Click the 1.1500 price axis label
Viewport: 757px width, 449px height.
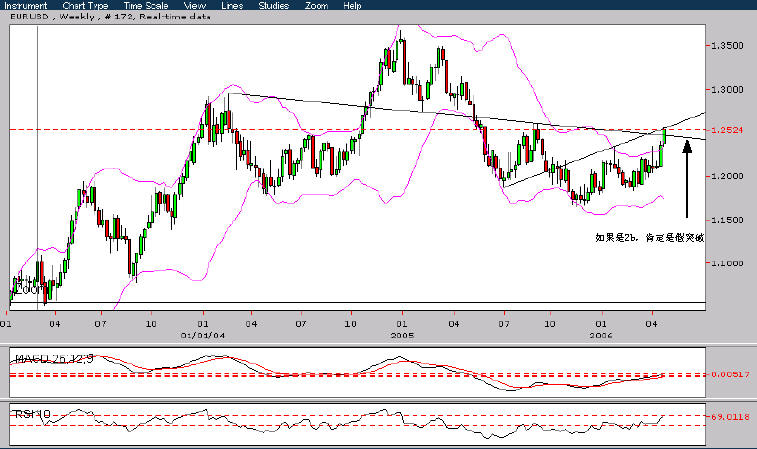pos(728,220)
